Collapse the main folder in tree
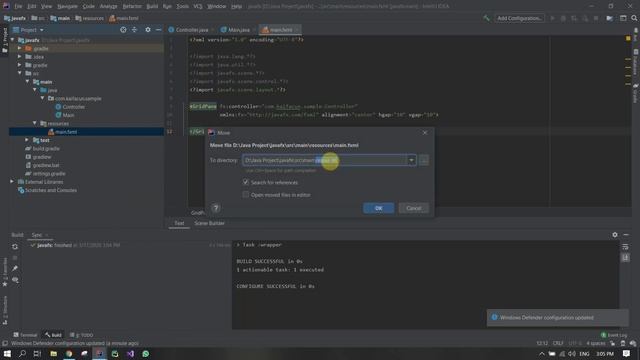Screen dimensions: 640x360 27,82
